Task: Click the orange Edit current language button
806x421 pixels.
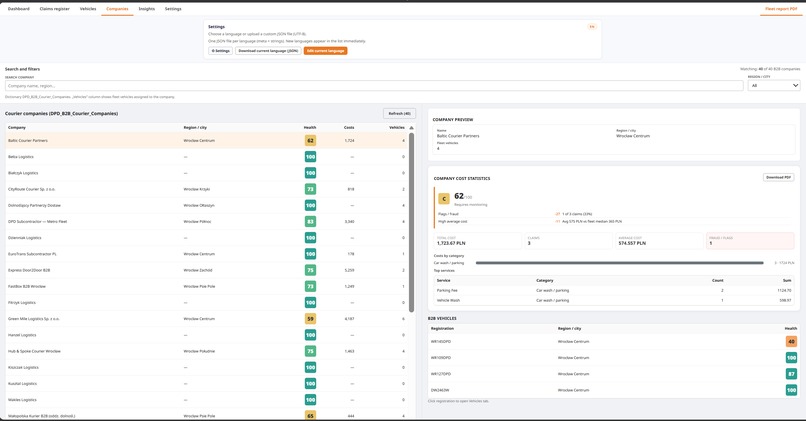Action: pyautogui.click(x=325, y=51)
